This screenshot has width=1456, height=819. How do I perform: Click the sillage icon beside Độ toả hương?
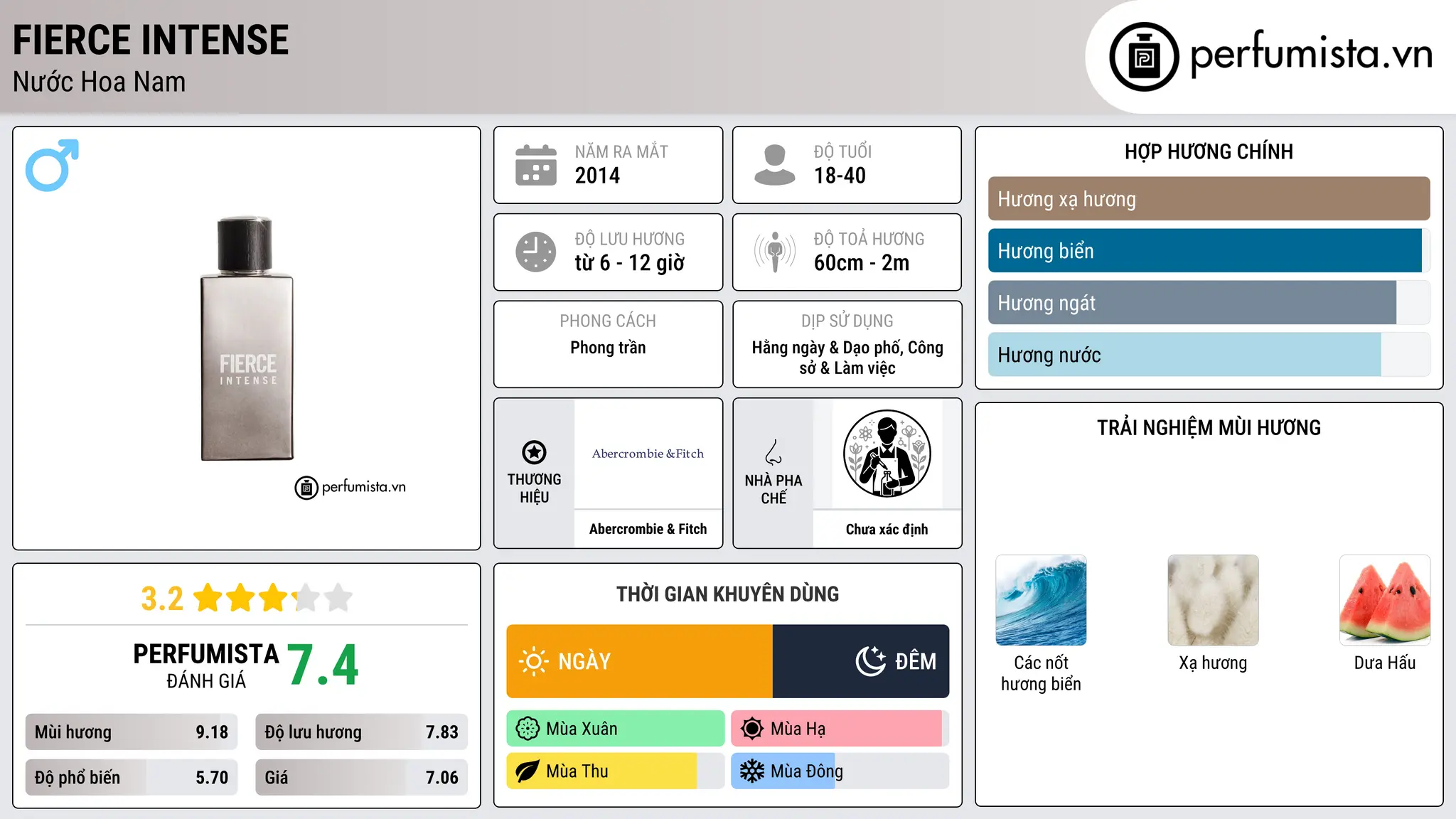(775, 252)
